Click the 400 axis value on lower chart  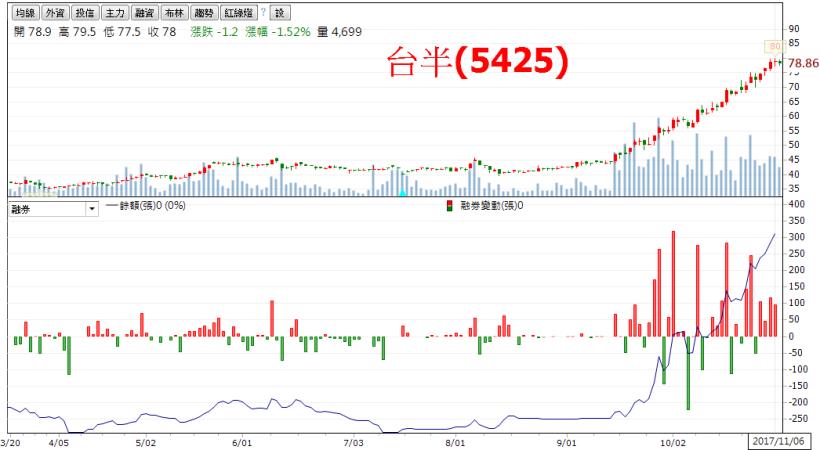click(x=797, y=204)
